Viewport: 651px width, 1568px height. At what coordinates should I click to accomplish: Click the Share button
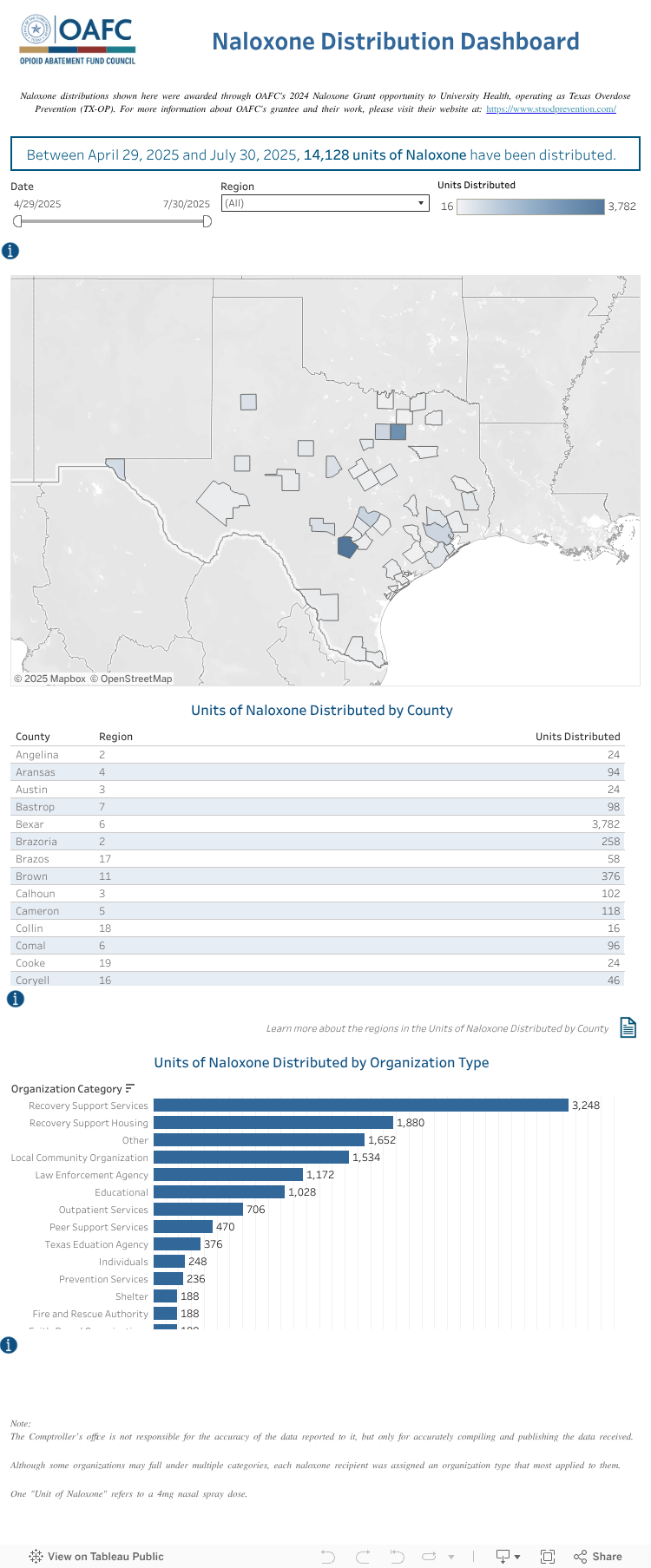598,1556
